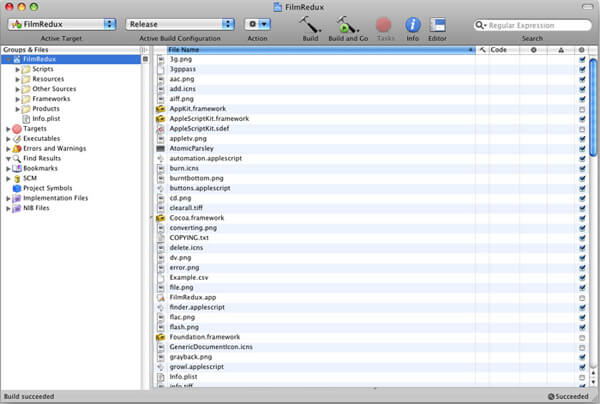This screenshot has height=404, width=600.
Task: Click the Regular Expression search field
Action: [535, 23]
